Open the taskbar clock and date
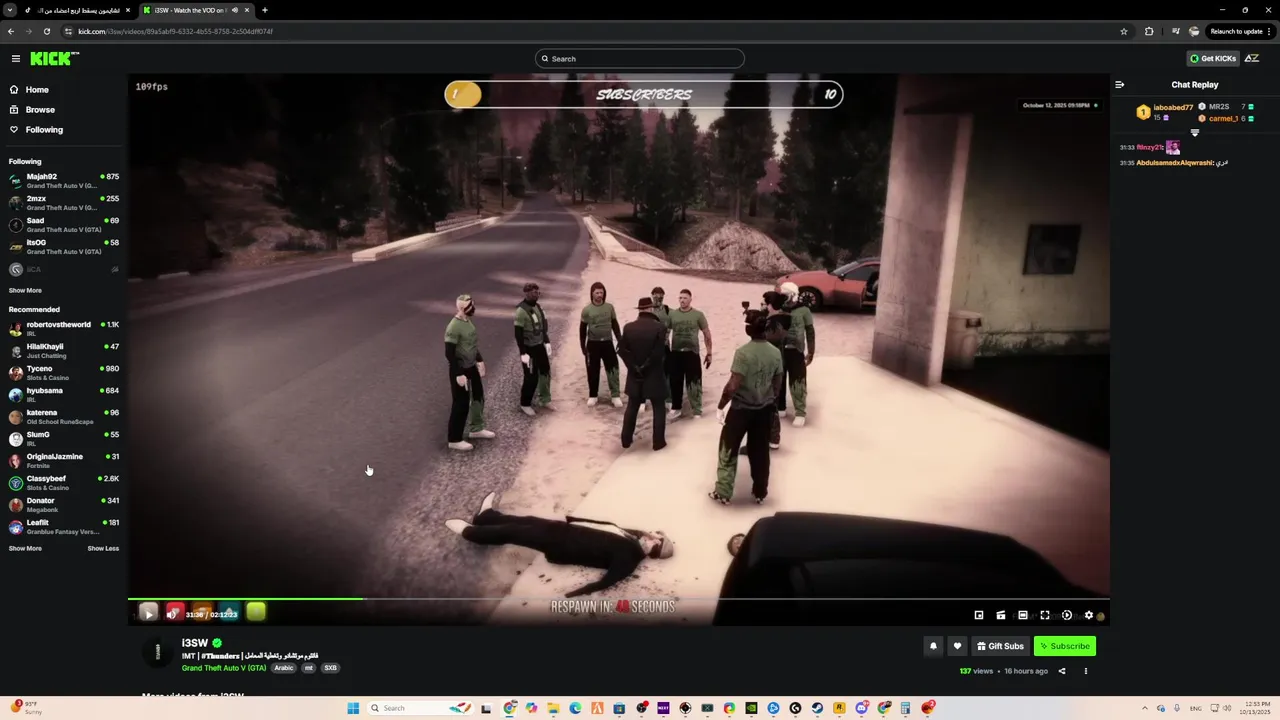This screenshot has height=720, width=1280. pyautogui.click(x=1253, y=708)
